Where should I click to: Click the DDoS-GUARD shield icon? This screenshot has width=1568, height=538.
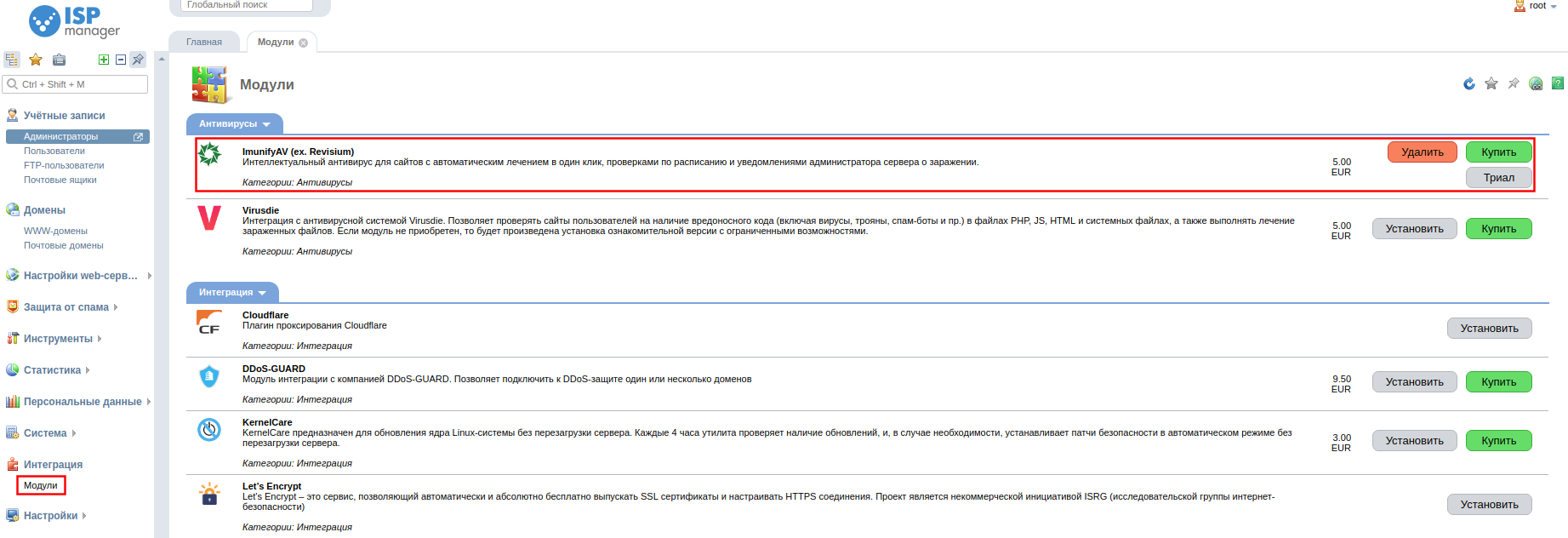point(209,376)
